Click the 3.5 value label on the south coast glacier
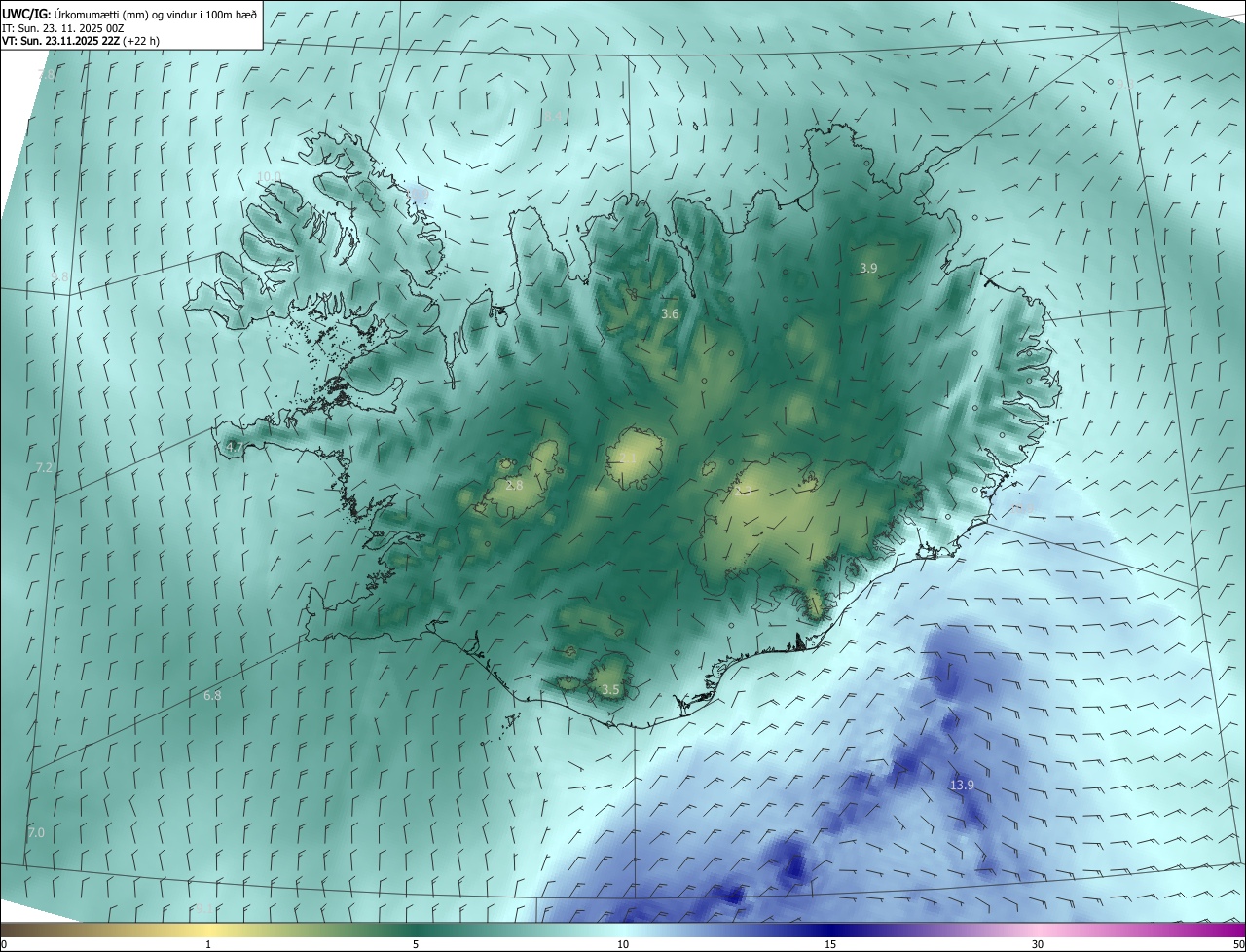Screen dimensions: 1246x952 tap(610, 690)
